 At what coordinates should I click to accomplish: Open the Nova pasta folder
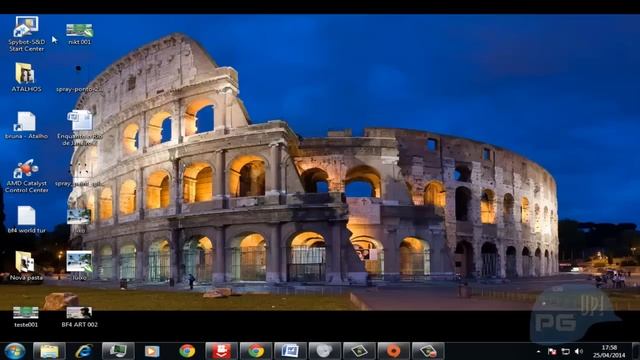click(x=26, y=266)
